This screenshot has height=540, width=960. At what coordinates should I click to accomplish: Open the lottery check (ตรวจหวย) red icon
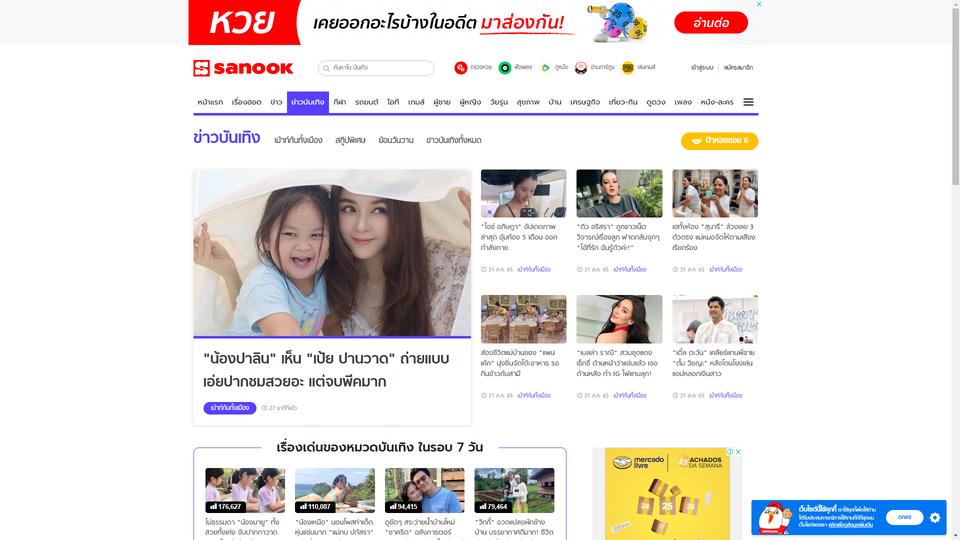click(460, 68)
